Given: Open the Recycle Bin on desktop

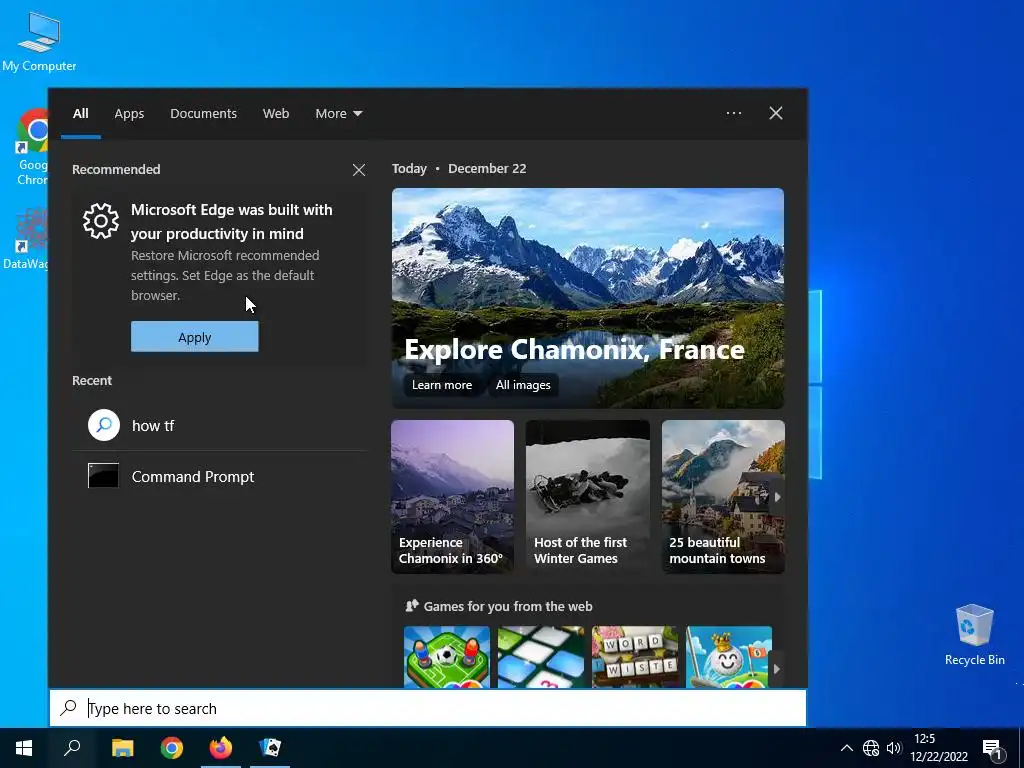Looking at the screenshot, I should [x=974, y=635].
